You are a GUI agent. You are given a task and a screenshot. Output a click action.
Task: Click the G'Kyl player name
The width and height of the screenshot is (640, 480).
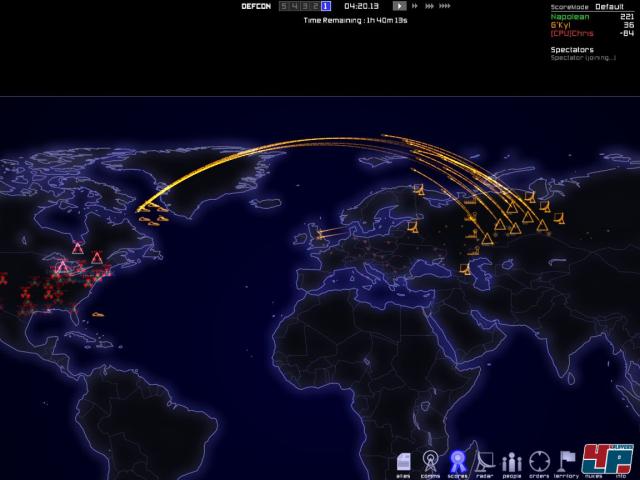(560, 25)
